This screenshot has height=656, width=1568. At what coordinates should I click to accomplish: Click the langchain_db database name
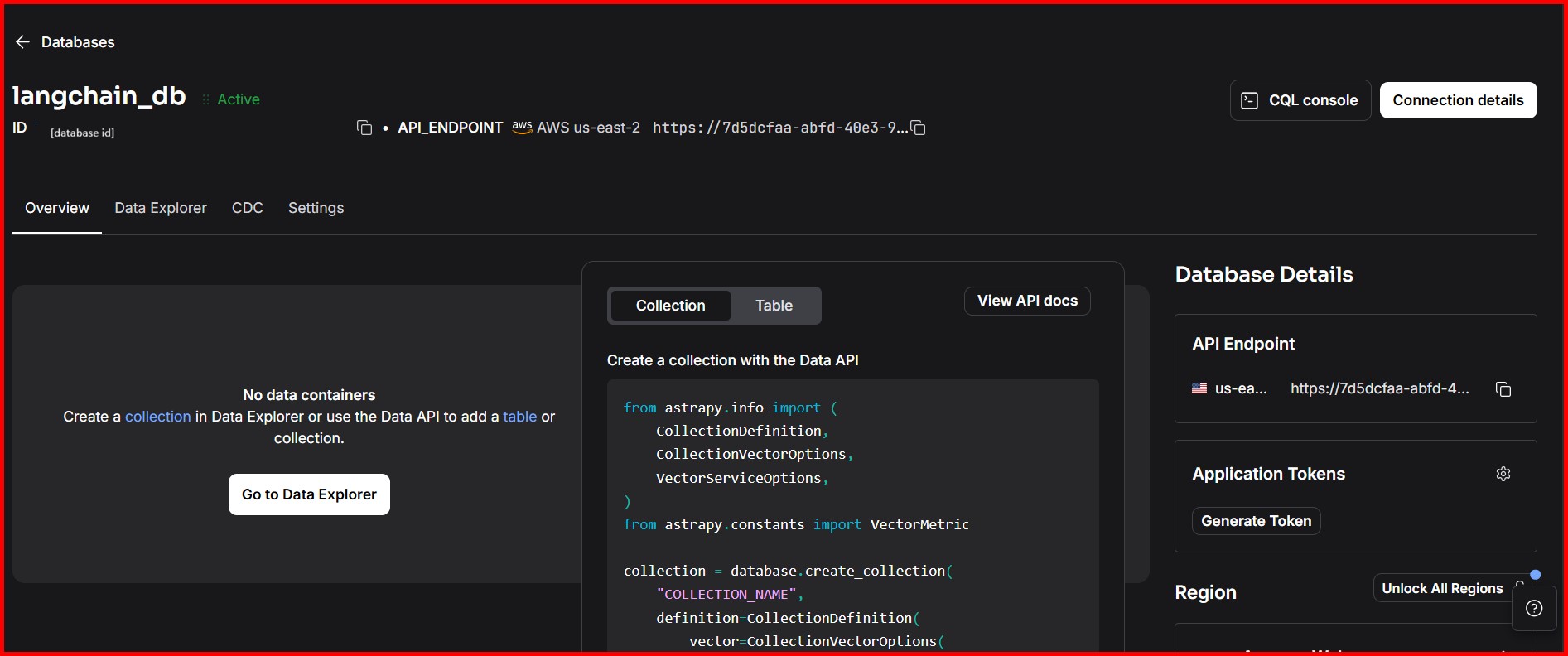pos(99,96)
